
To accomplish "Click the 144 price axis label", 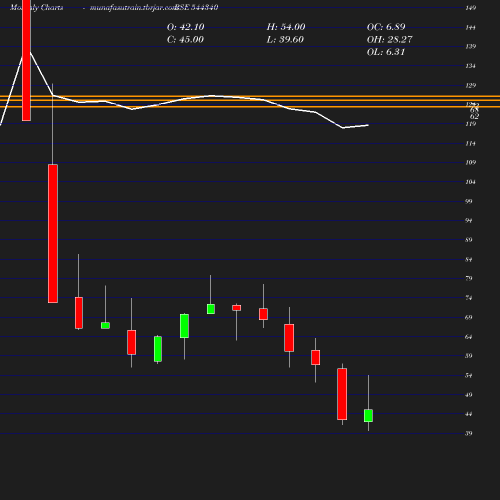I will pyautogui.click(x=471, y=27).
